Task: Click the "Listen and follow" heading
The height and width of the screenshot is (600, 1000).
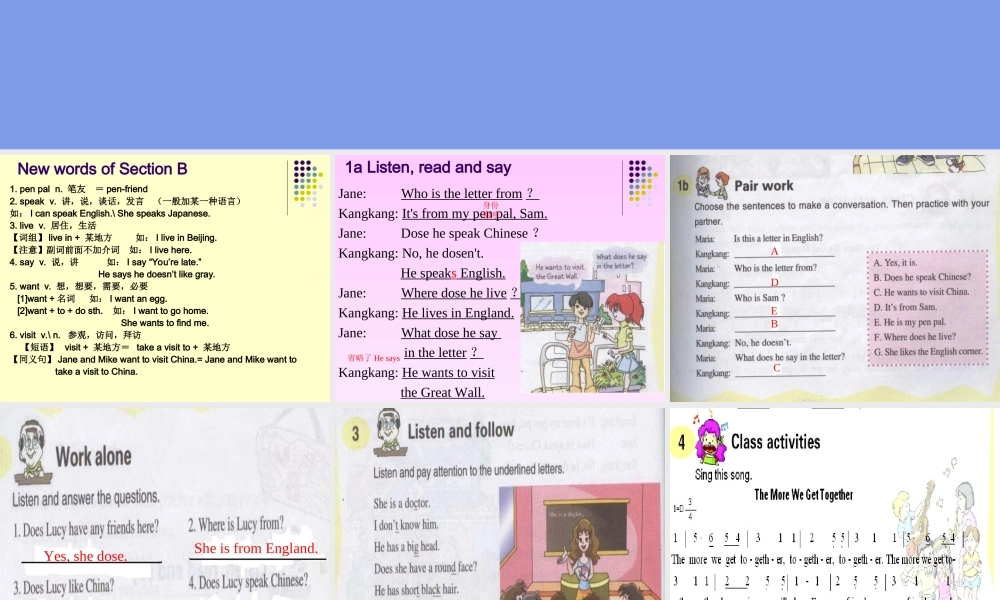Action: [460, 431]
